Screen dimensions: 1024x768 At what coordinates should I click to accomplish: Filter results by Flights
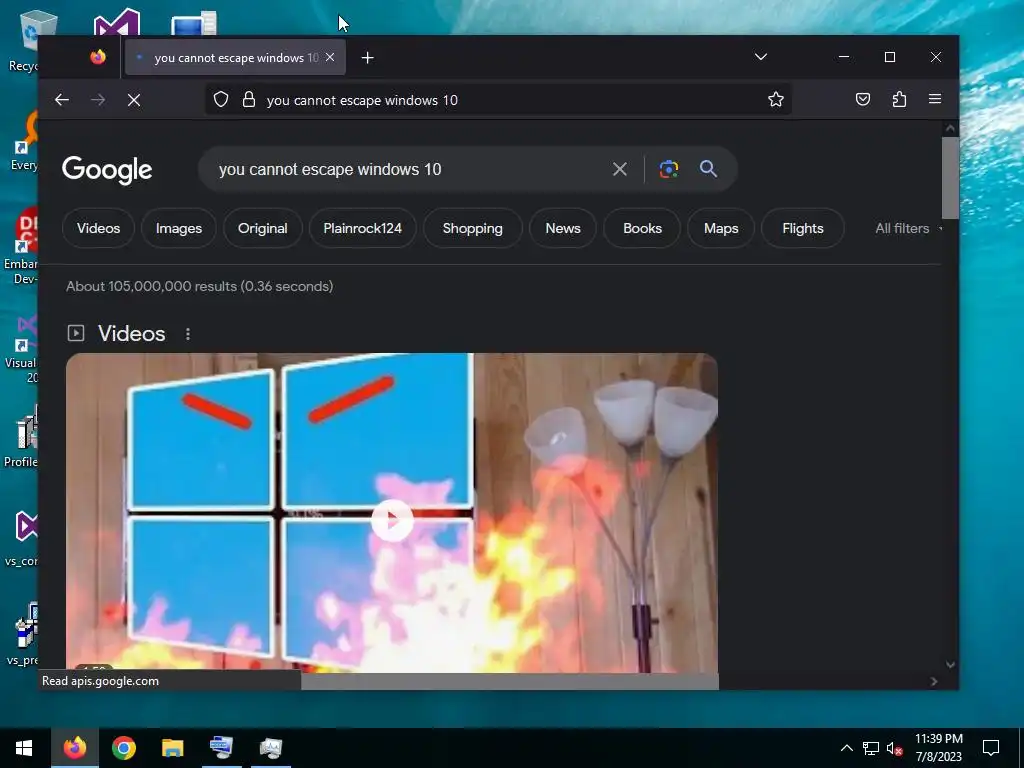(803, 228)
